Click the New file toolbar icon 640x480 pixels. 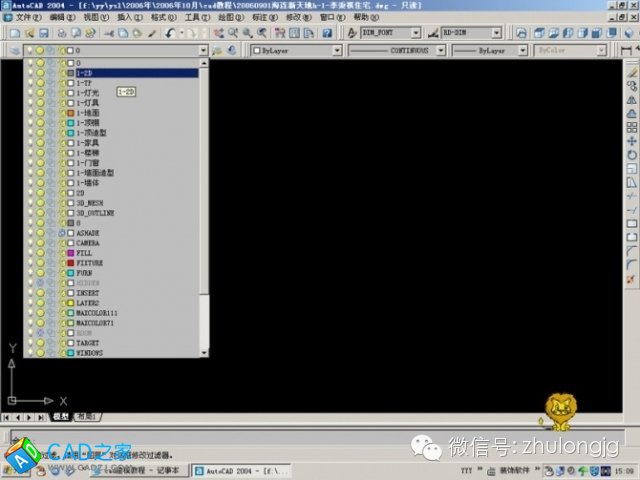(x=11, y=33)
